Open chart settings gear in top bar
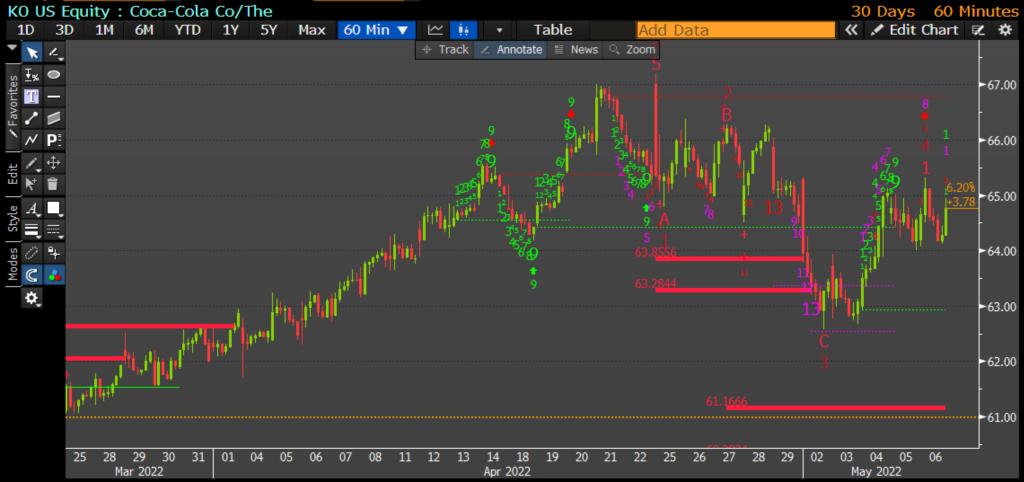 pos(1005,30)
